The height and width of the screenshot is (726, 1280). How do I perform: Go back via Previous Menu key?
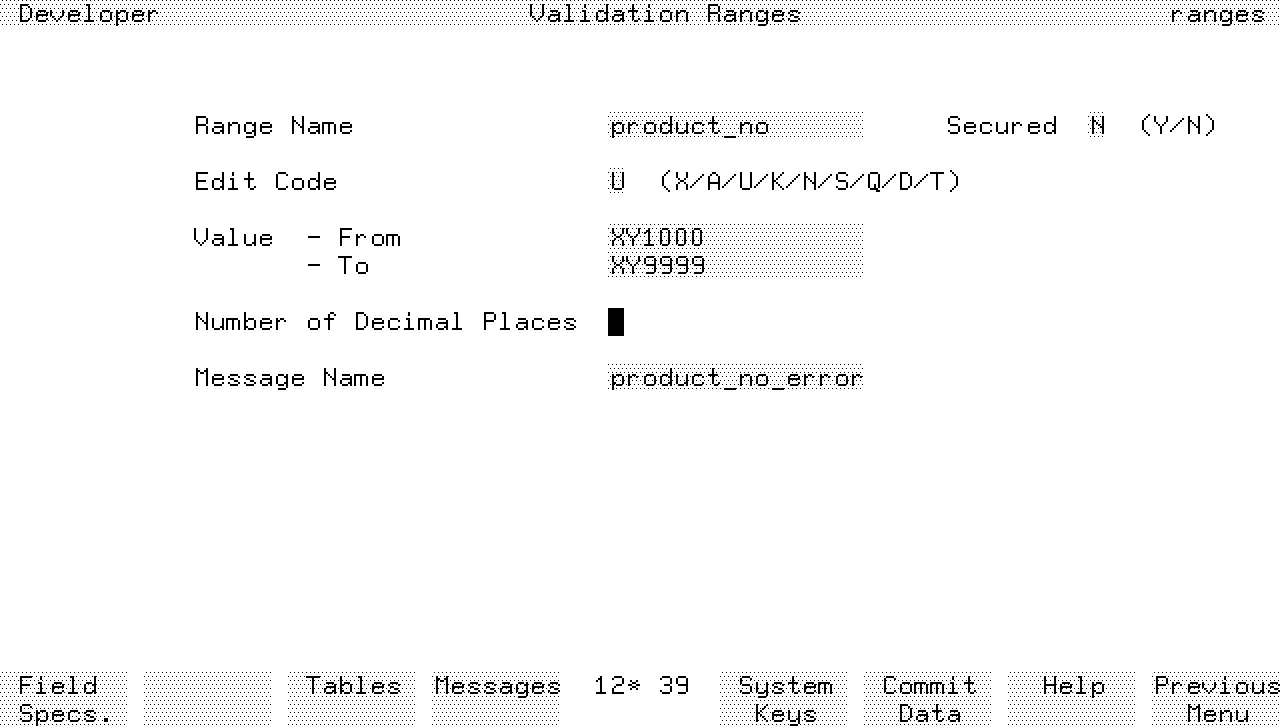[1216, 698]
